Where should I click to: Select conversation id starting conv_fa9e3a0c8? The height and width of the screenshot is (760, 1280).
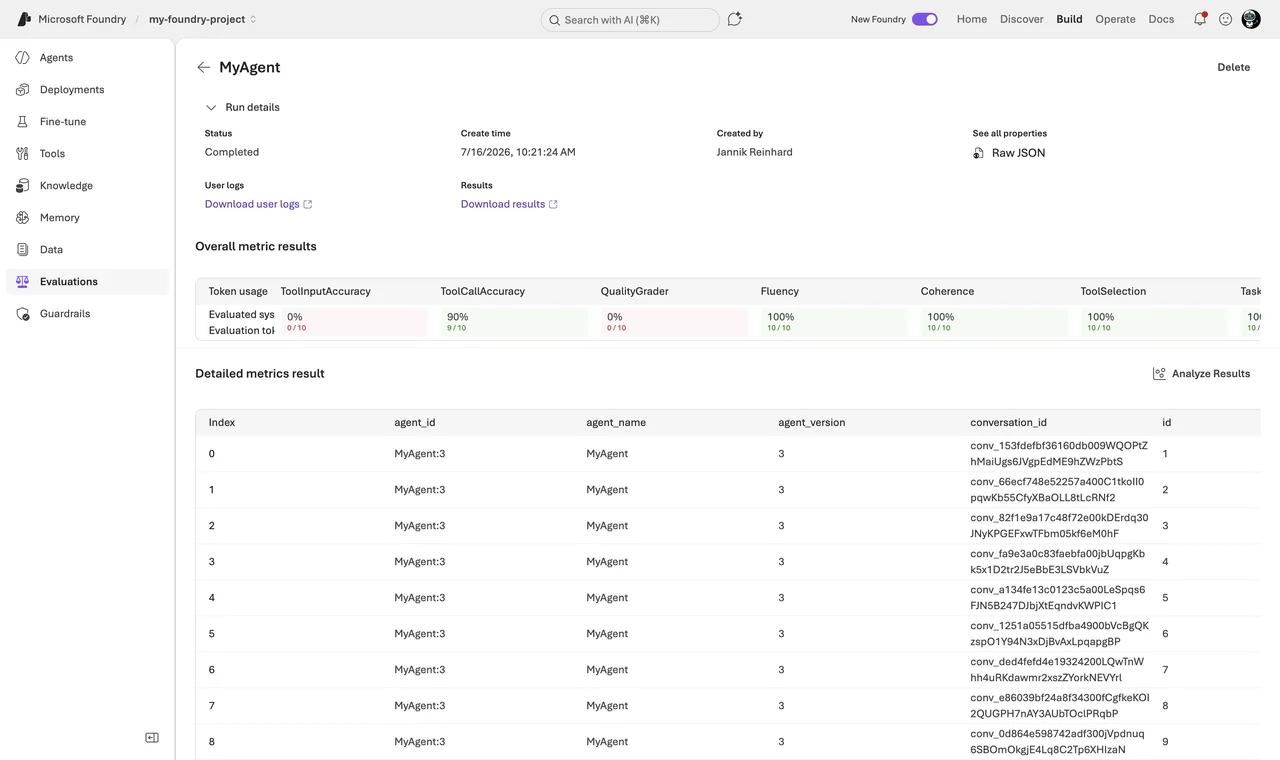1058,562
